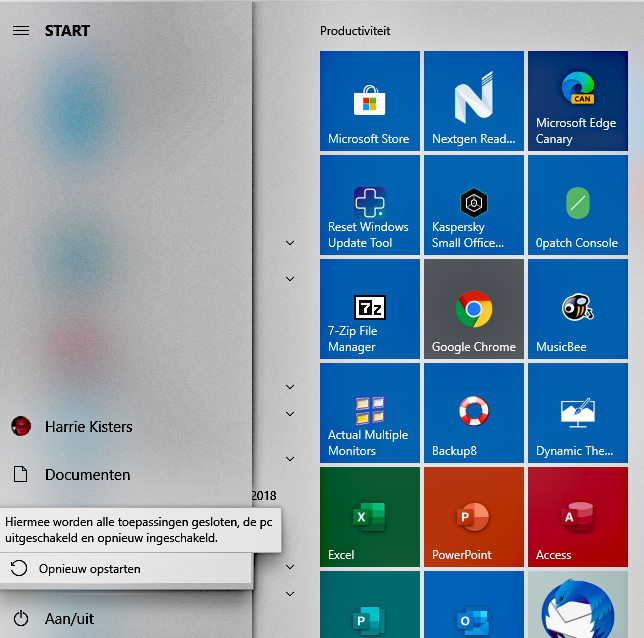Launch Access database tile
Screen dimensions: 644x638
pyautogui.click(x=577, y=516)
